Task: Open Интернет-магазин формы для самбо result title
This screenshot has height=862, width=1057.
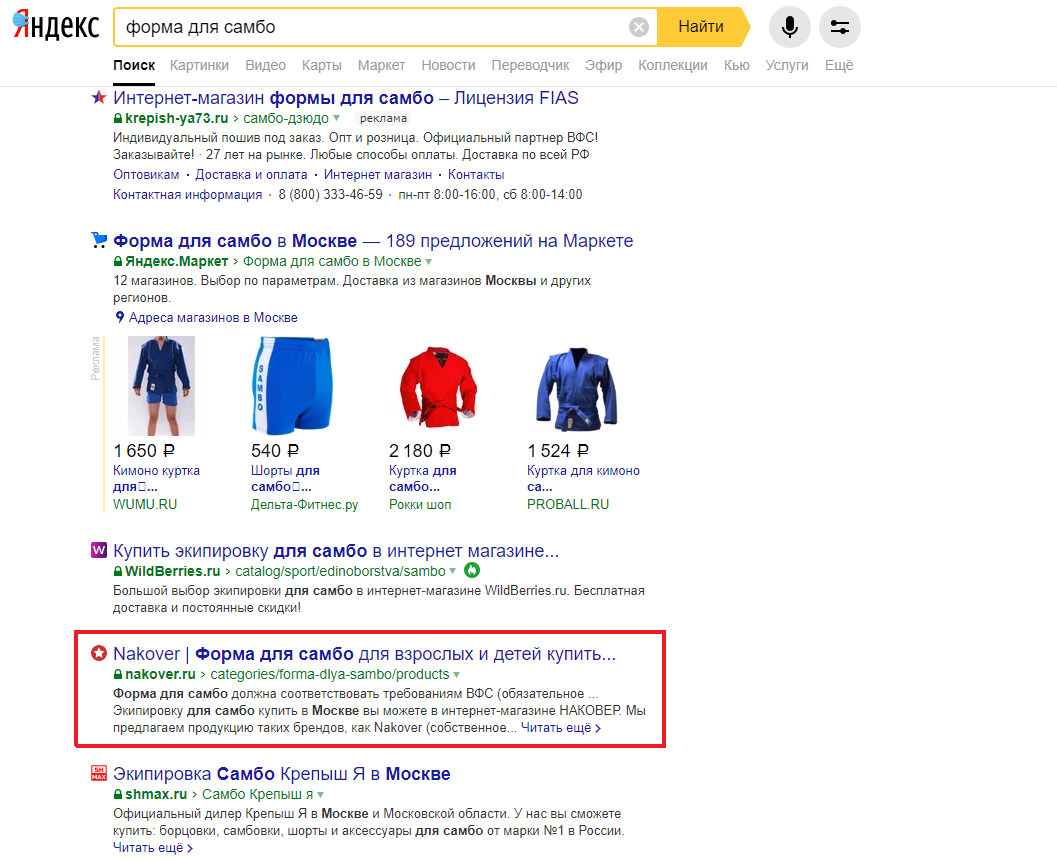Action: point(346,98)
